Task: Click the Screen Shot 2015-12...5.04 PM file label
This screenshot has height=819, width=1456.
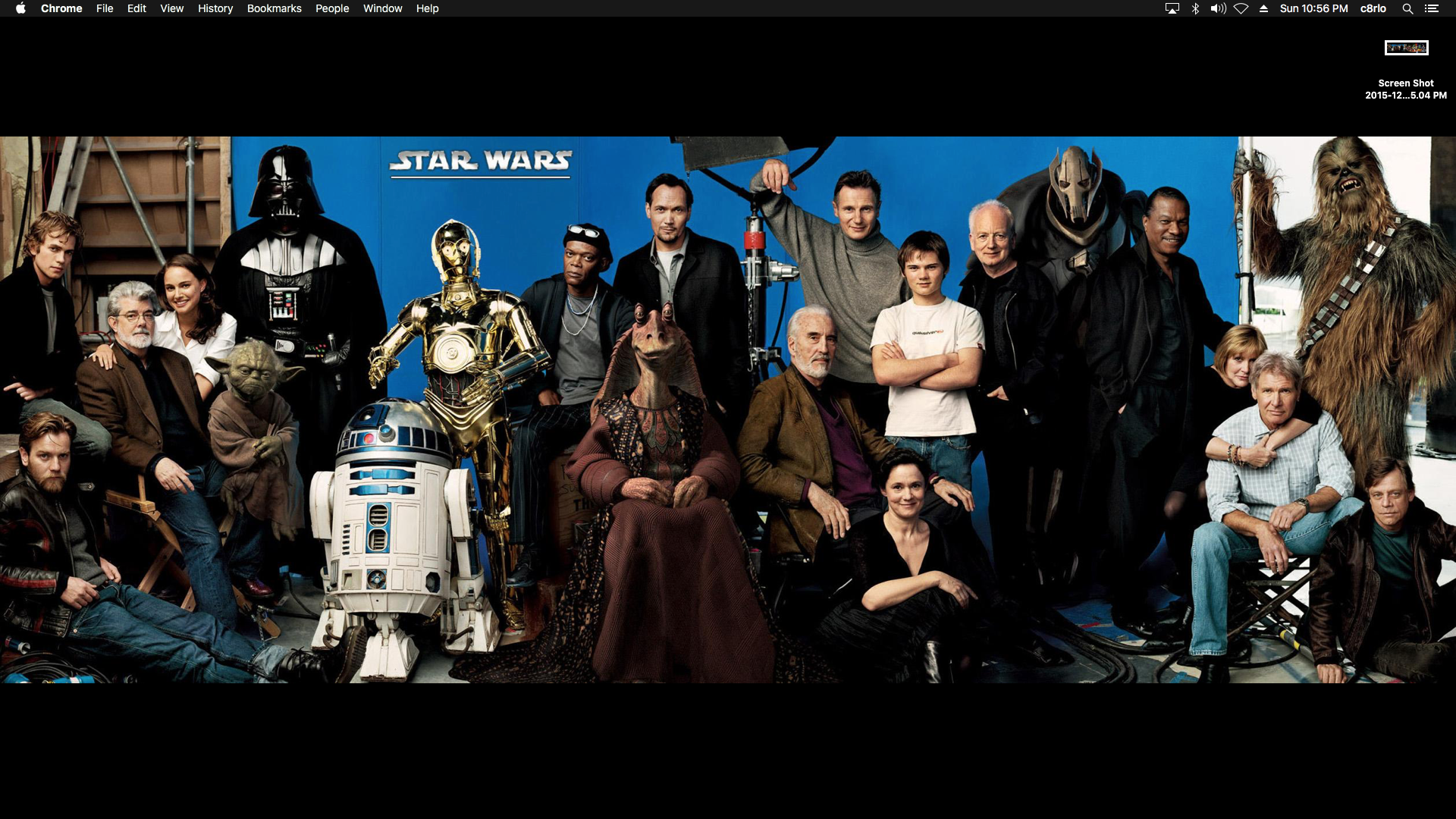Action: 1406,89
